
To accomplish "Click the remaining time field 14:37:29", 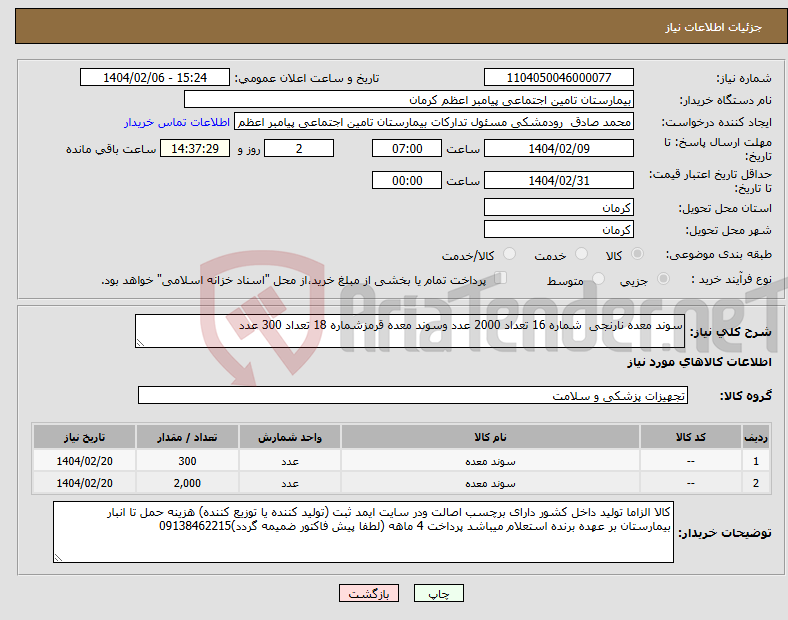I will [195, 149].
